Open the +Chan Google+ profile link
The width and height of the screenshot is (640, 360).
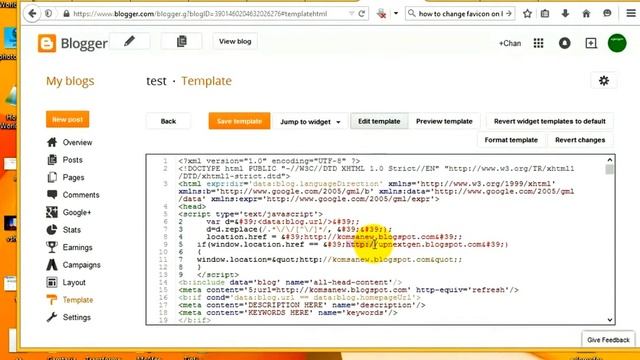[x=510, y=43]
